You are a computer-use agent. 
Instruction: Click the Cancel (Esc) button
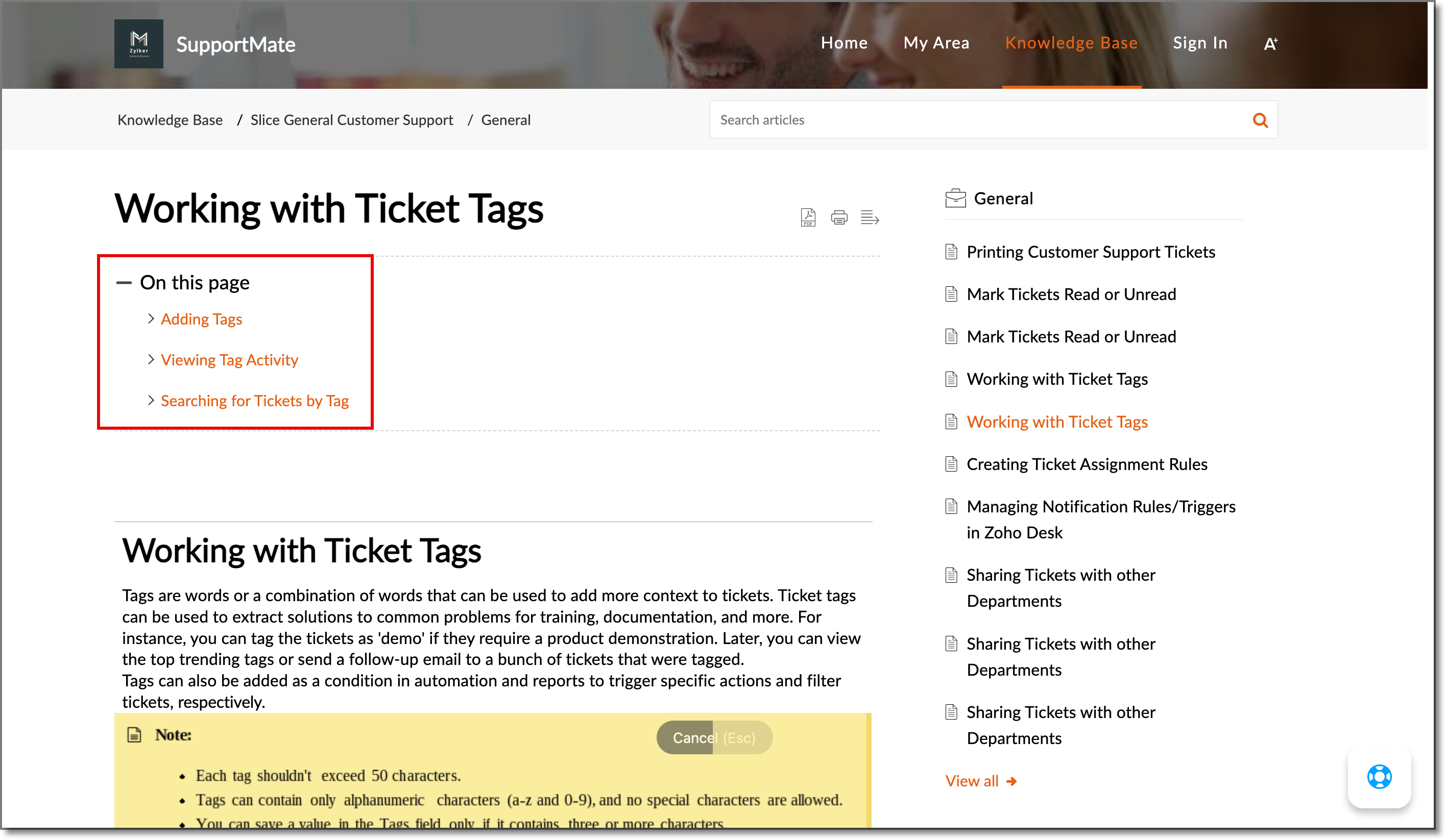[x=714, y=737]
